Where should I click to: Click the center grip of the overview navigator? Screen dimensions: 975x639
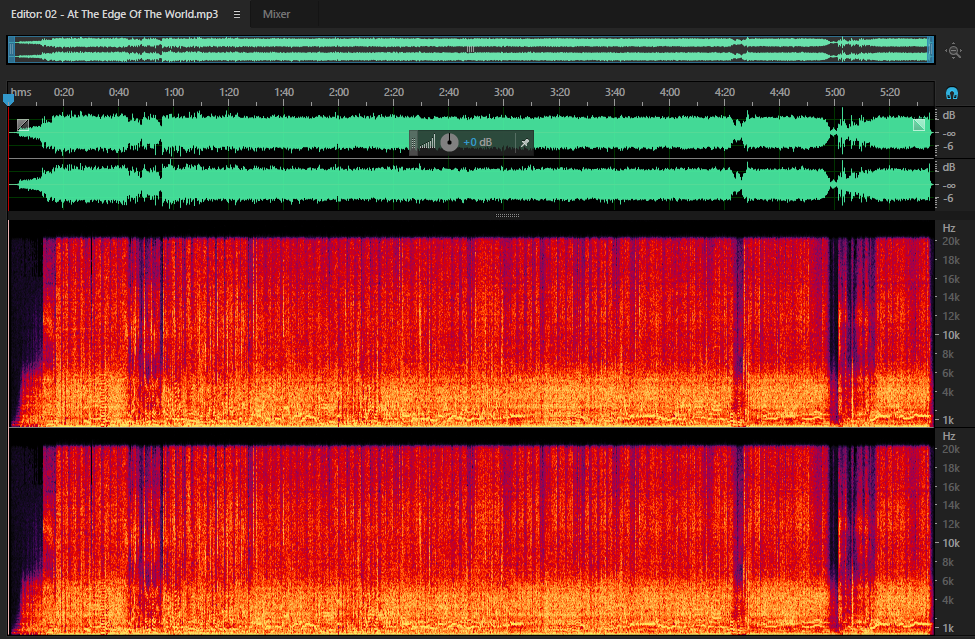click(x=470, y=50)
